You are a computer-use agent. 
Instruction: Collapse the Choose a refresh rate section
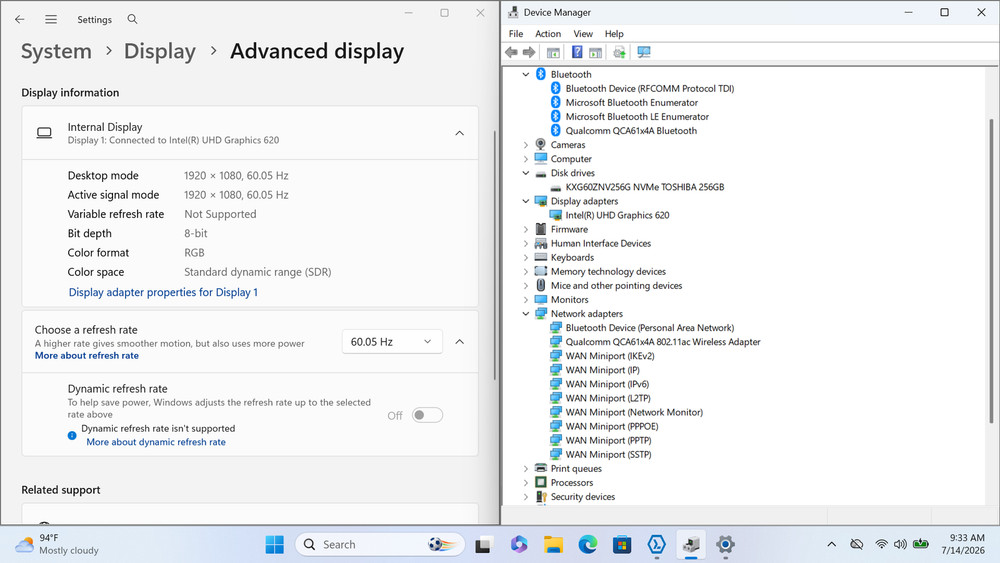(459, 342)
